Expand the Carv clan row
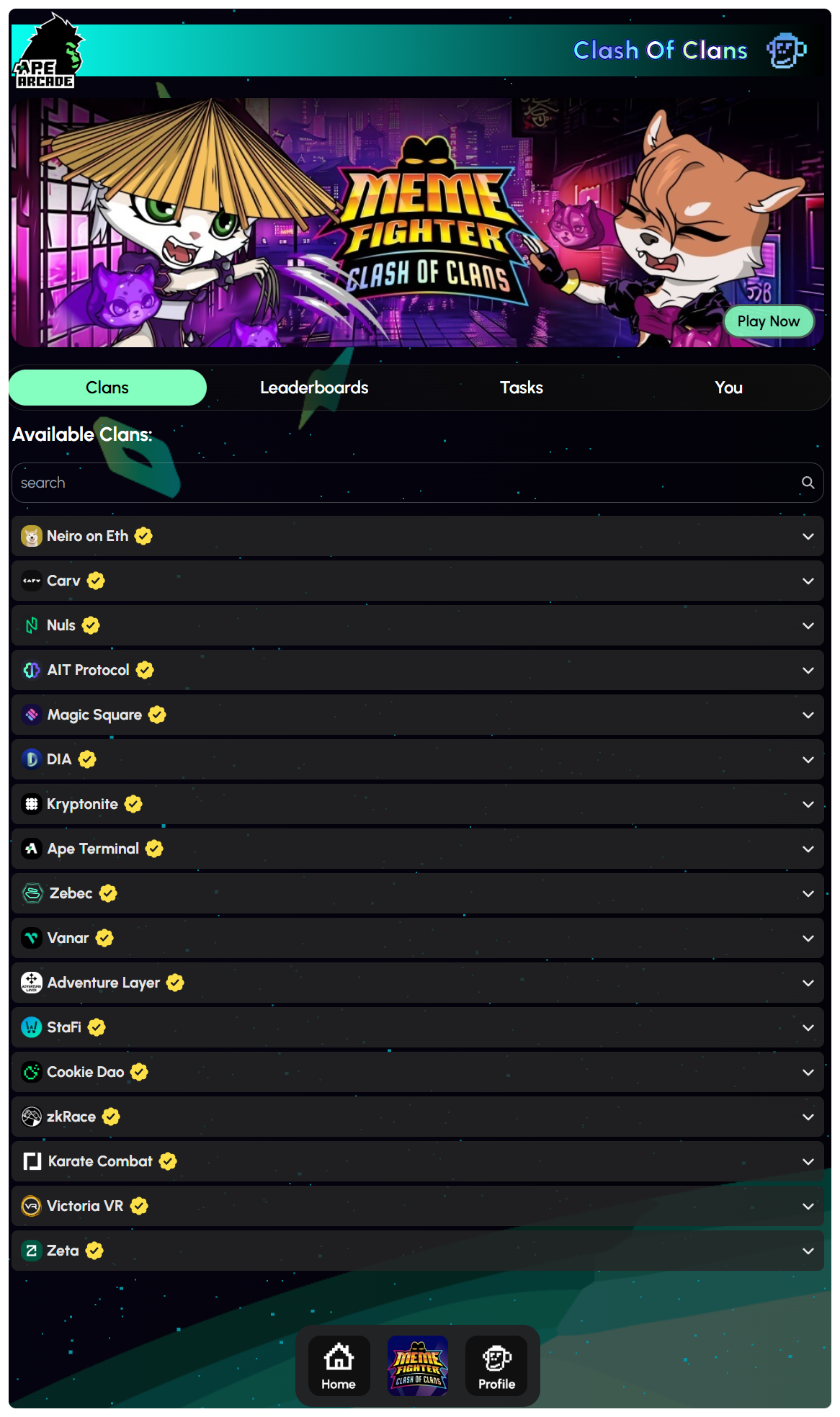The height and width of the screenshot is (1417, 840). [418, 581]
